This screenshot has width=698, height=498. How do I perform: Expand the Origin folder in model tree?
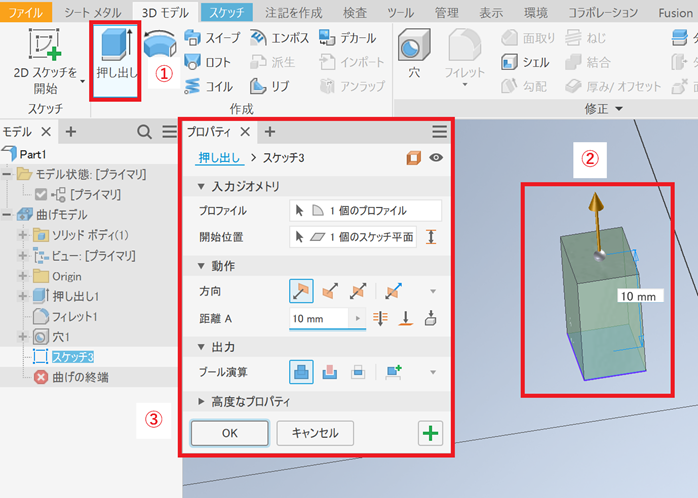(22, 276)
